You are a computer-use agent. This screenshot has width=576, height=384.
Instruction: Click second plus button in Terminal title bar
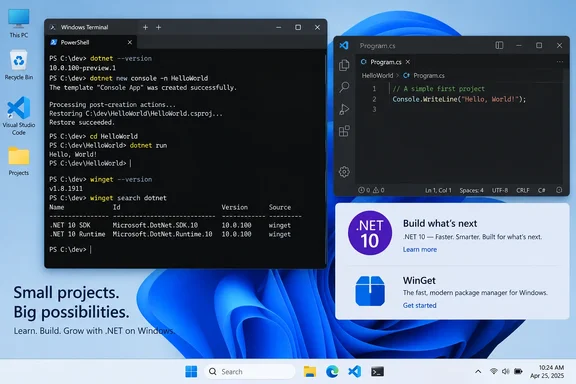click(158, 27)
